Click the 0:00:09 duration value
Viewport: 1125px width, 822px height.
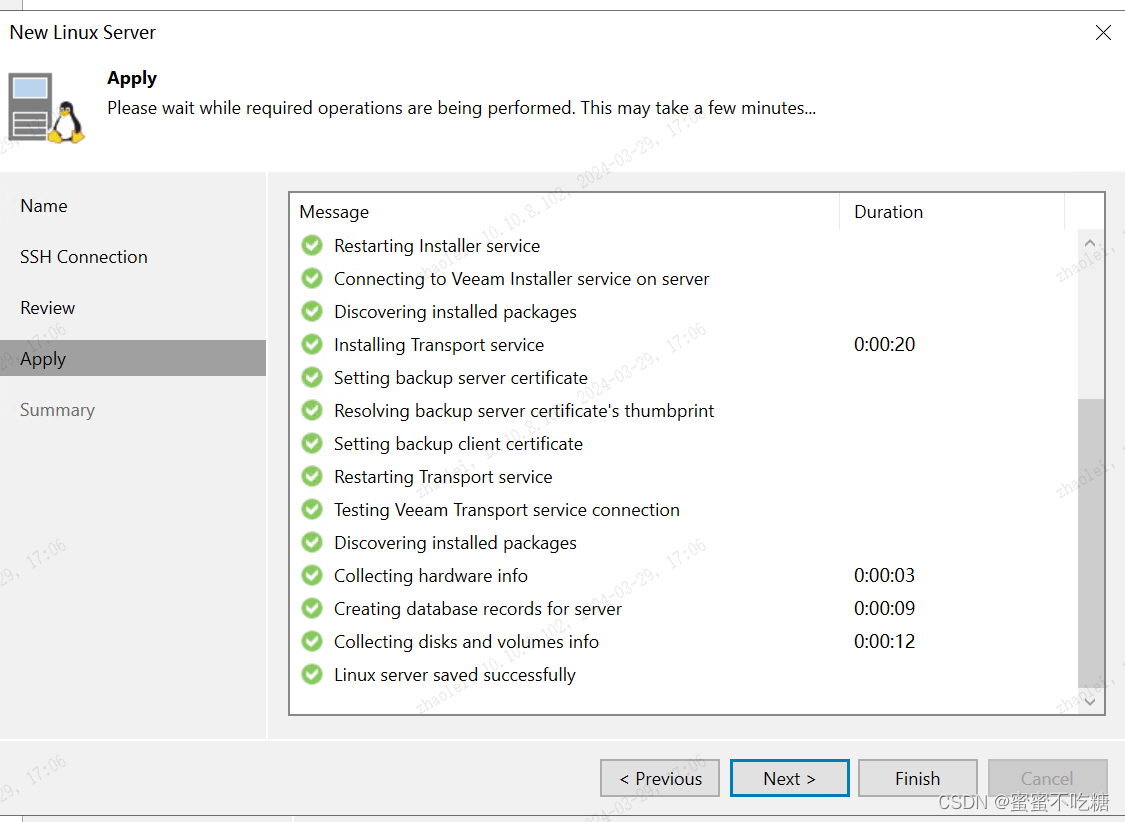884,608
